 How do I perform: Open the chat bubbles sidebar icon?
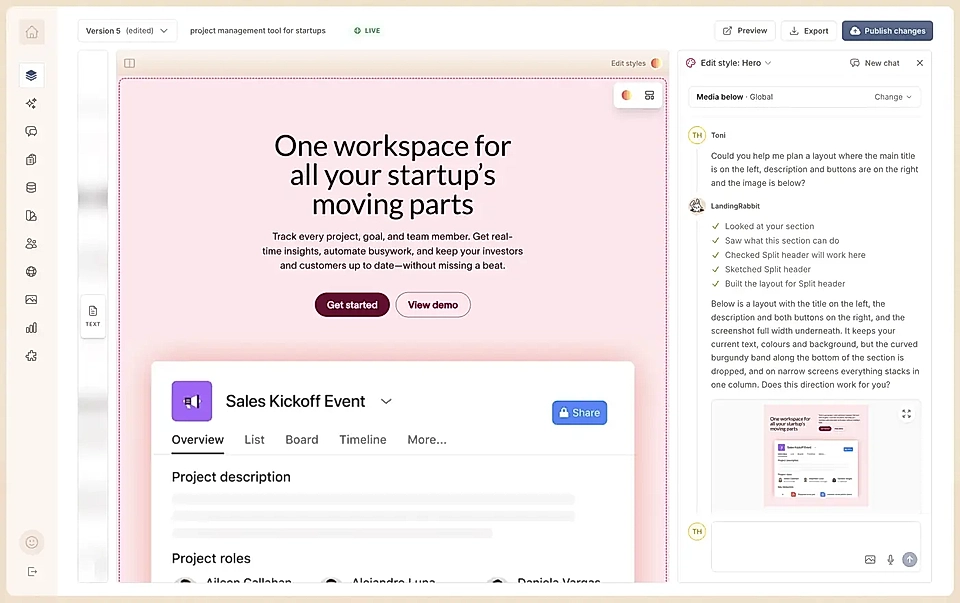point(31,132)
